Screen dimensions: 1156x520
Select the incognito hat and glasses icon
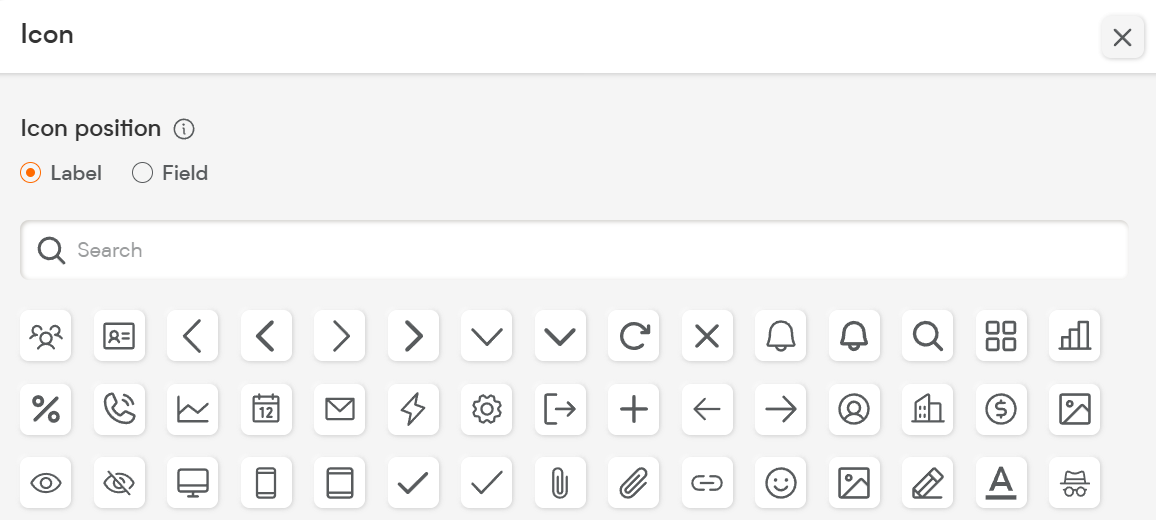tap(1074, 483)
